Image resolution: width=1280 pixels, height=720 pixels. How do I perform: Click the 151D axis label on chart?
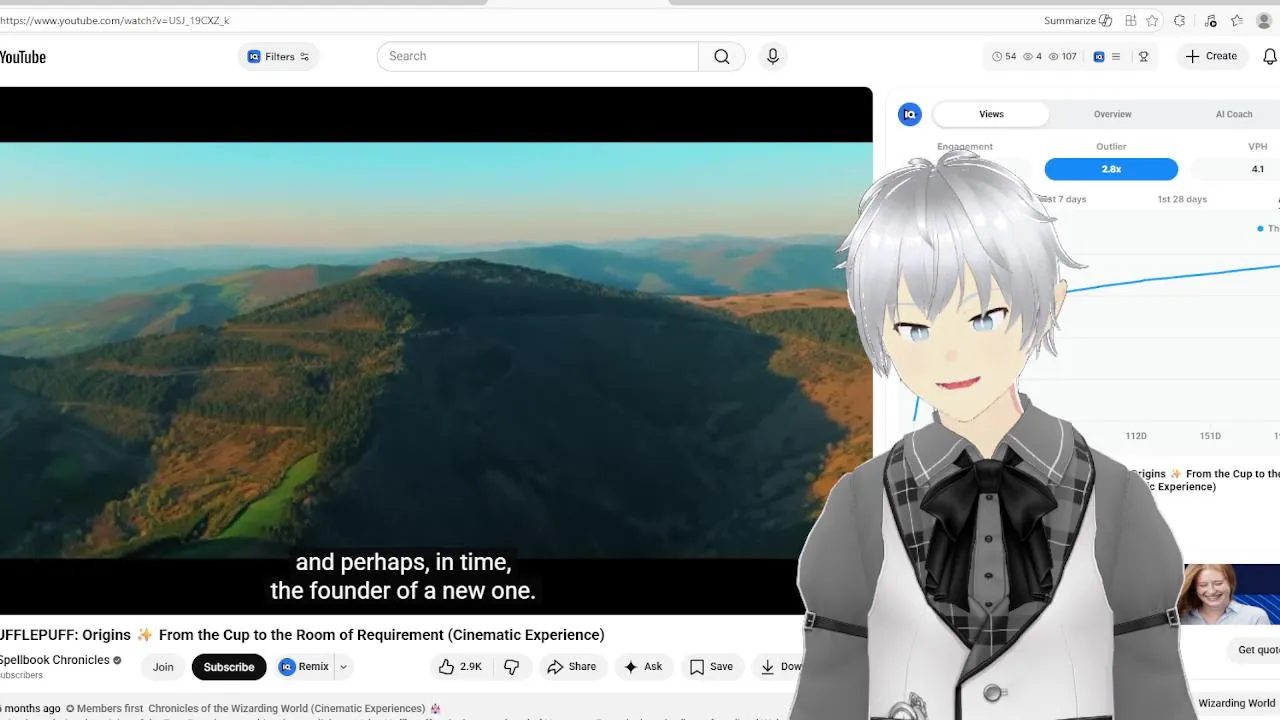[1210, 436]
